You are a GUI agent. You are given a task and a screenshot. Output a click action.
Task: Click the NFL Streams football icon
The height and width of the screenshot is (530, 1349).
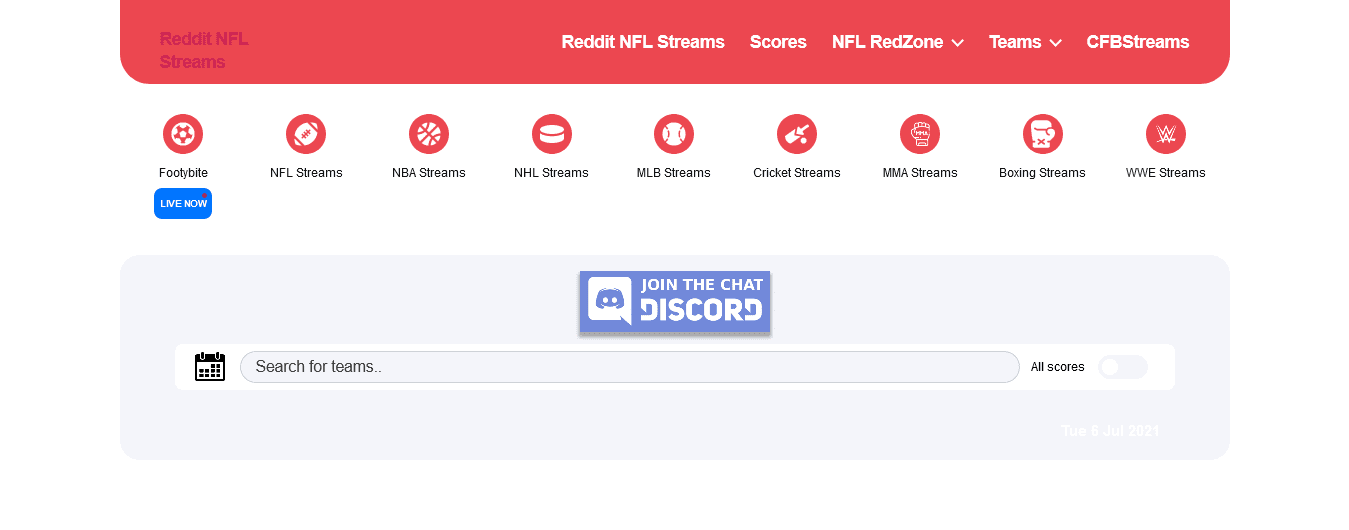tap(306, 134)
